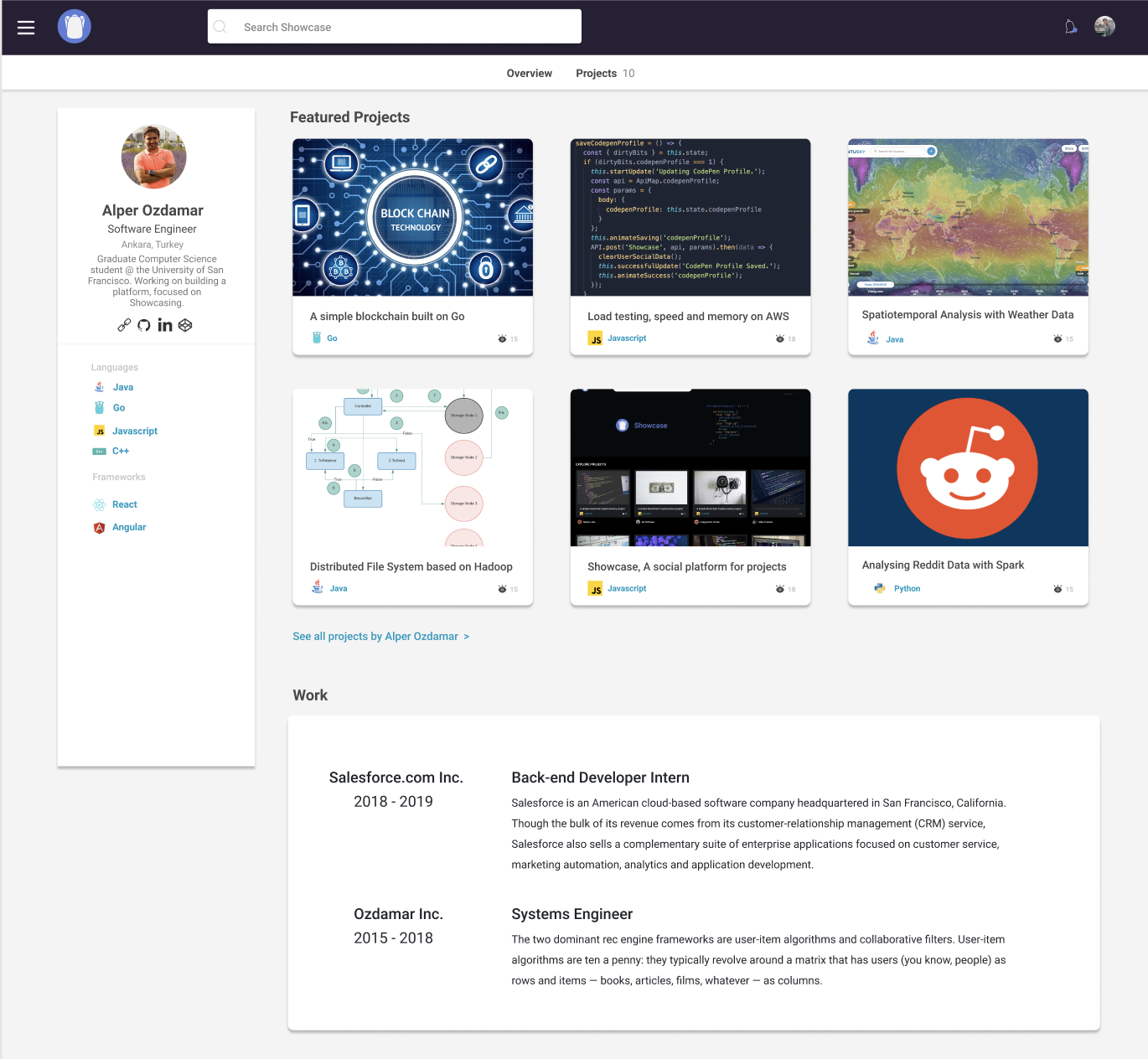This screenshot has height=1059, width=1148.
Task: Click the JS icon in Languages
Action: [x=100, y=431]
